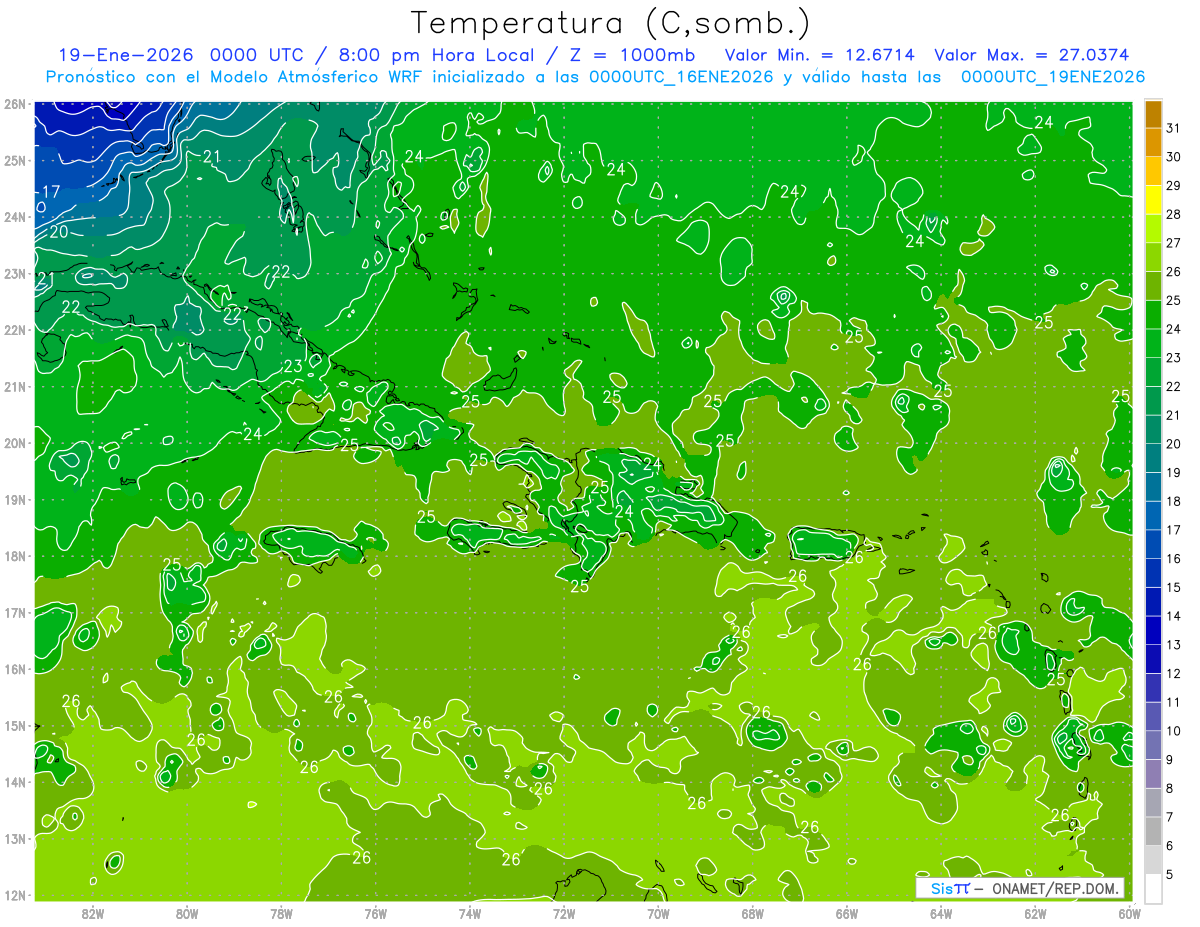
Task: Click the '24N' latitude label
Action: point(15,217)
